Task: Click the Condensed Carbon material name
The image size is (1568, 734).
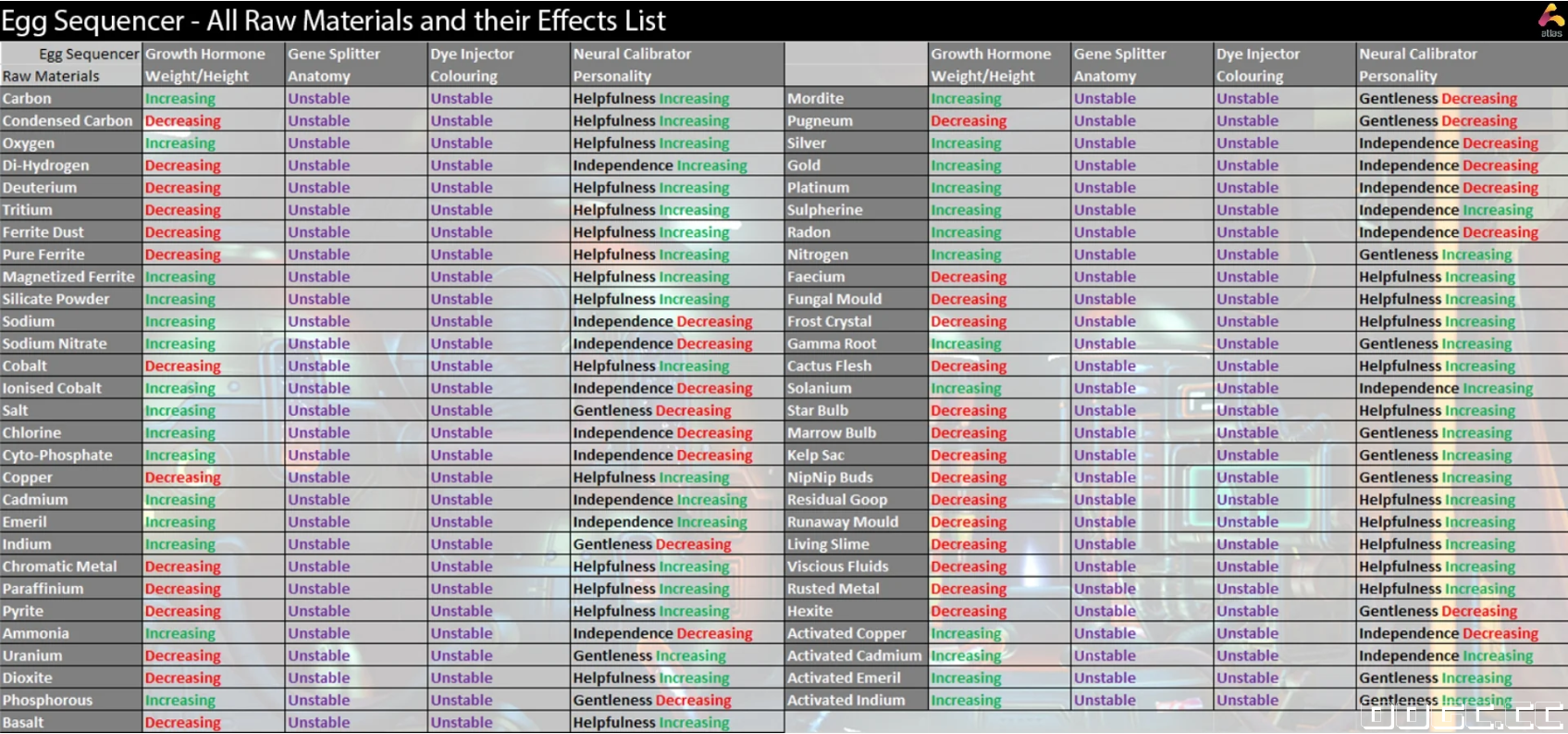Action: point(68,121)
